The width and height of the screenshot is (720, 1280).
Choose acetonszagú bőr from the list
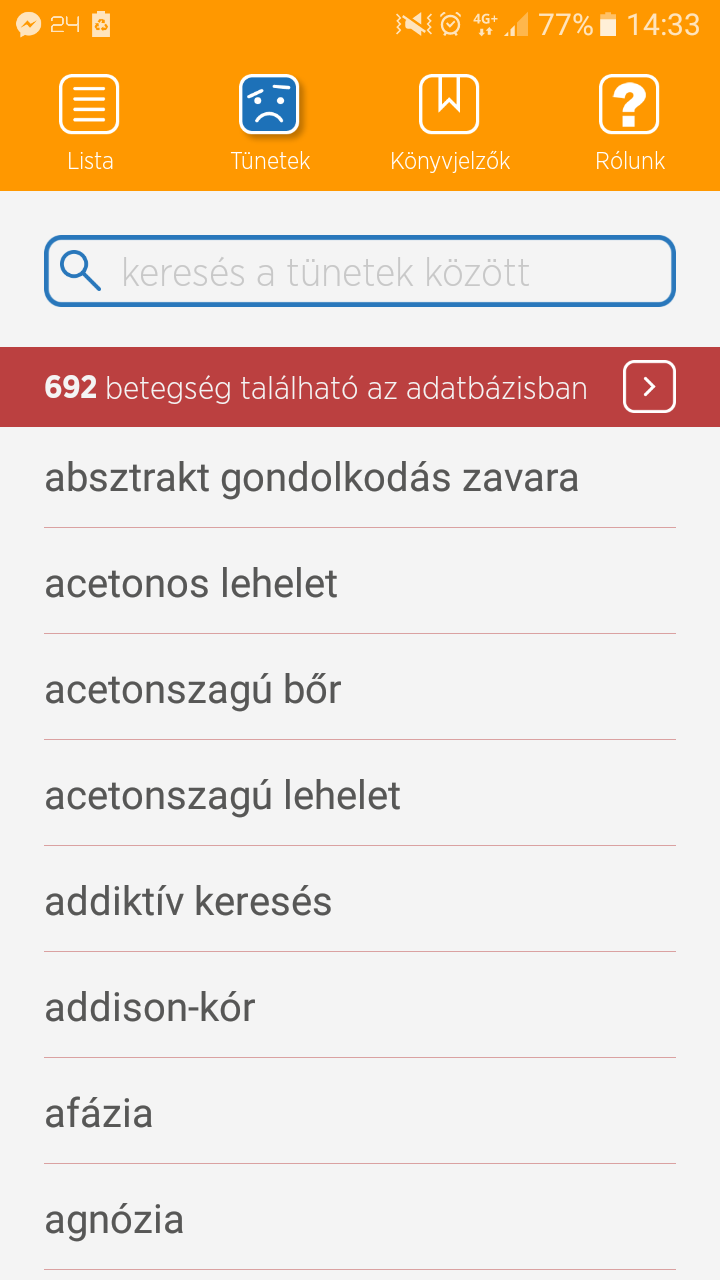194,690
